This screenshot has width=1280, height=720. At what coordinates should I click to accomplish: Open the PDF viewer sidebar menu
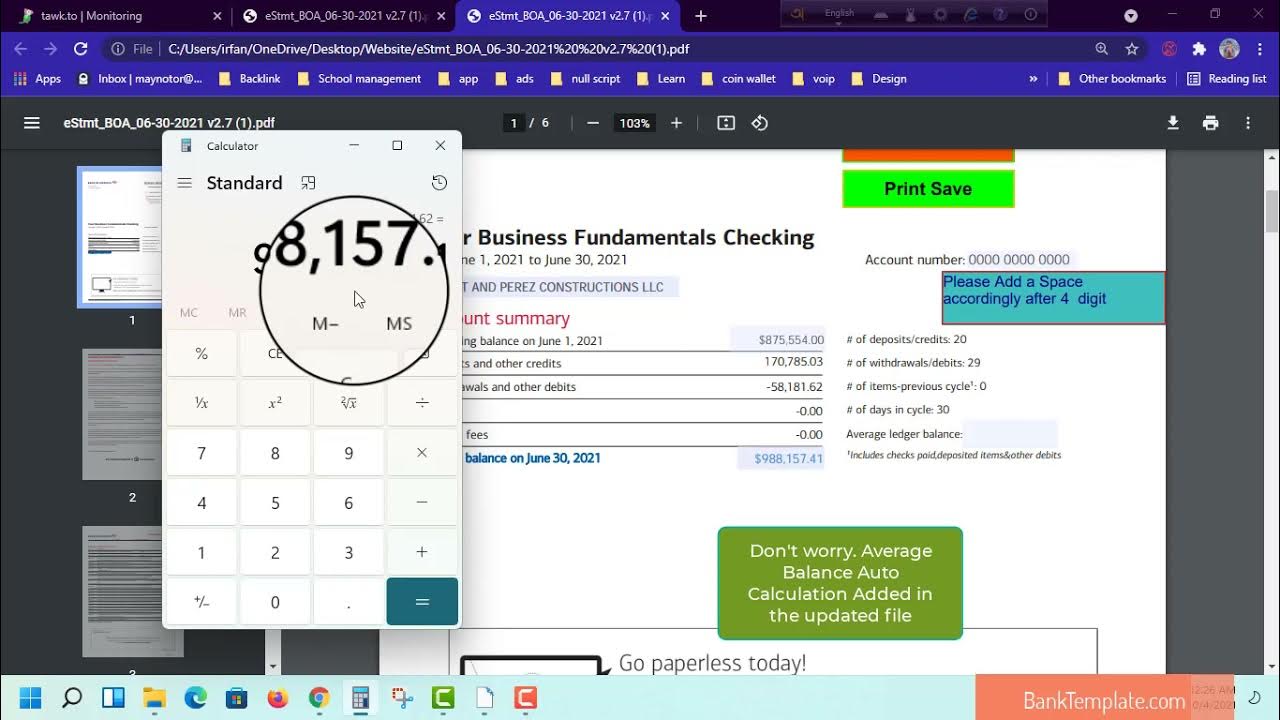coord(32,123)
